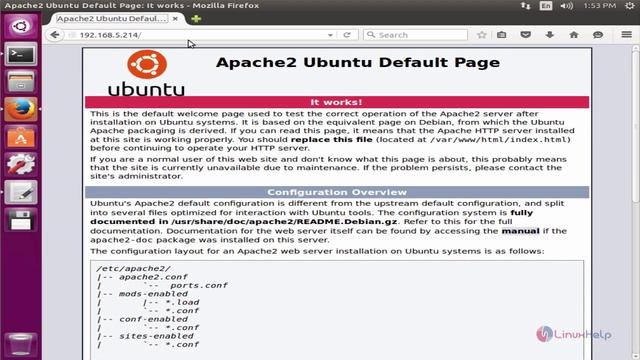This screenshot has height=360, width=640.
Task: Open the sound volume indicator
Action: pos(567,6)
